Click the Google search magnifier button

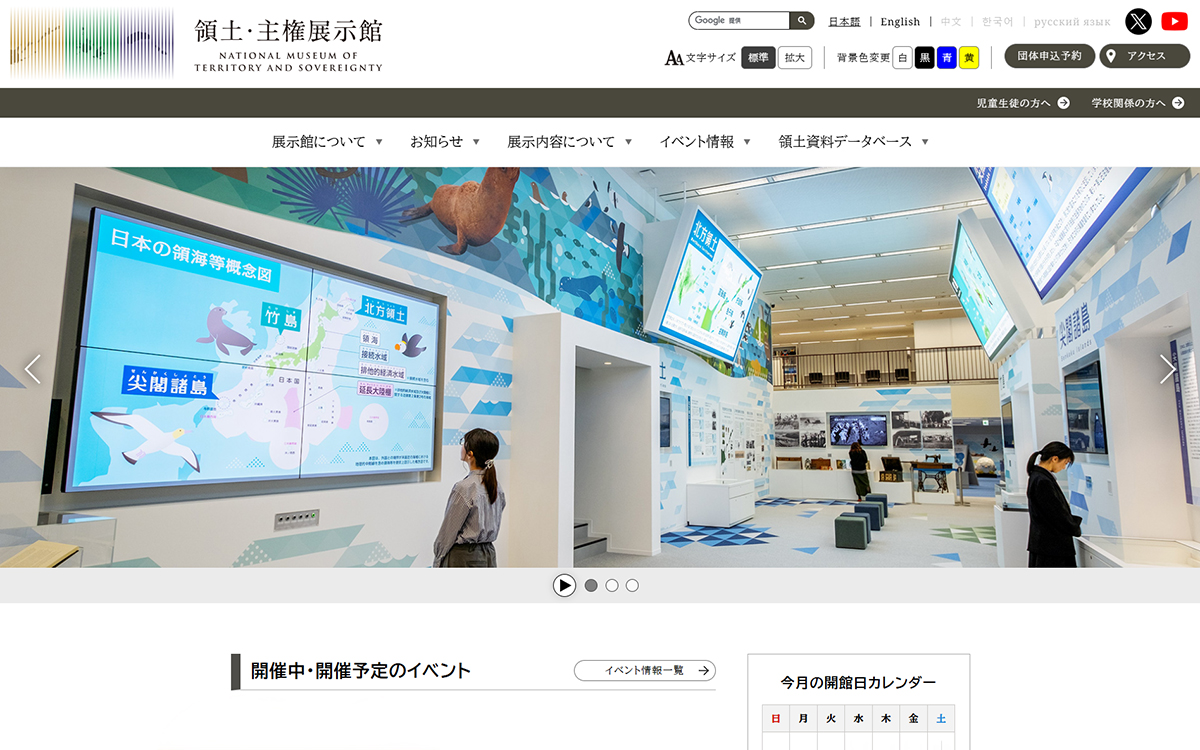pos(802,21)
